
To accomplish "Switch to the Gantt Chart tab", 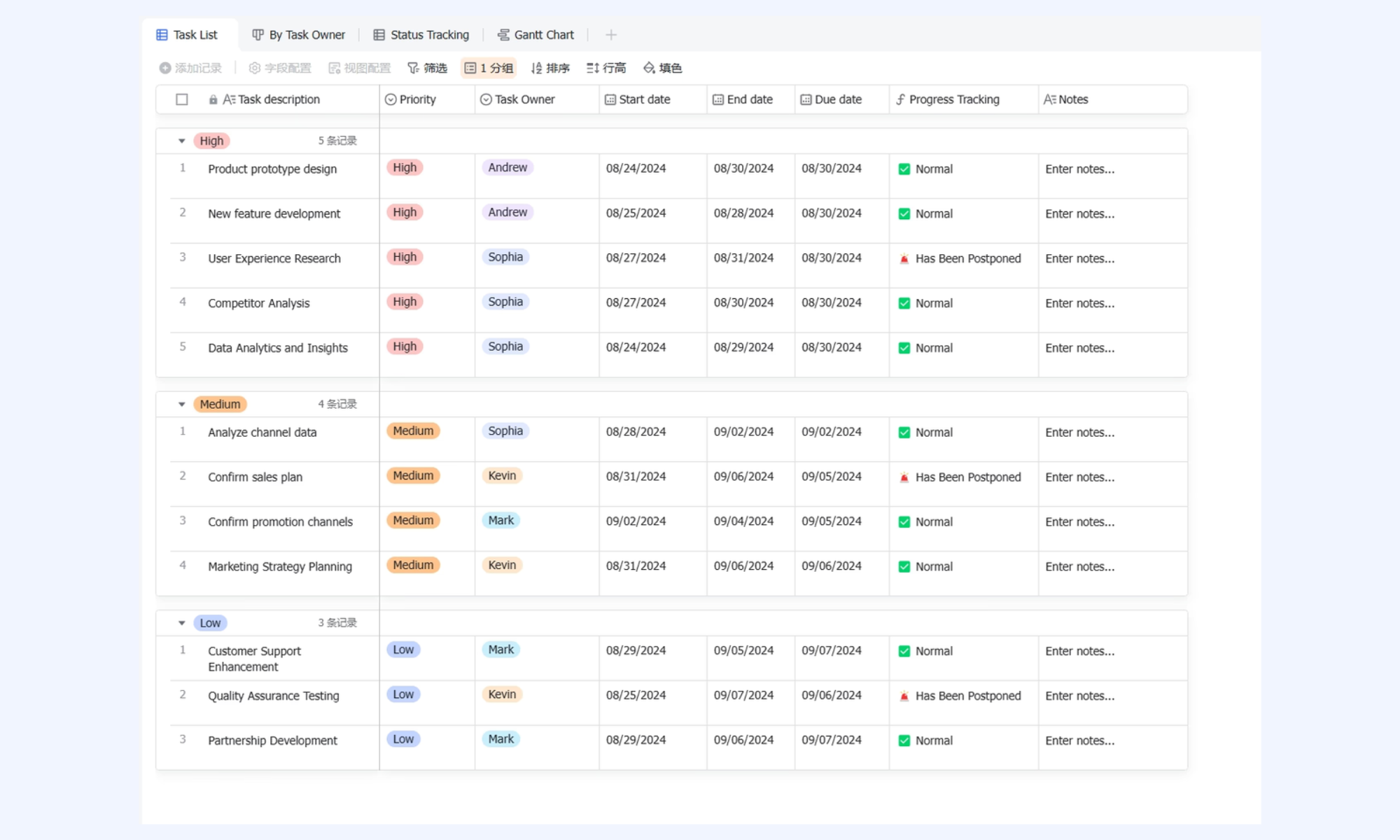I will click(535, 35).
